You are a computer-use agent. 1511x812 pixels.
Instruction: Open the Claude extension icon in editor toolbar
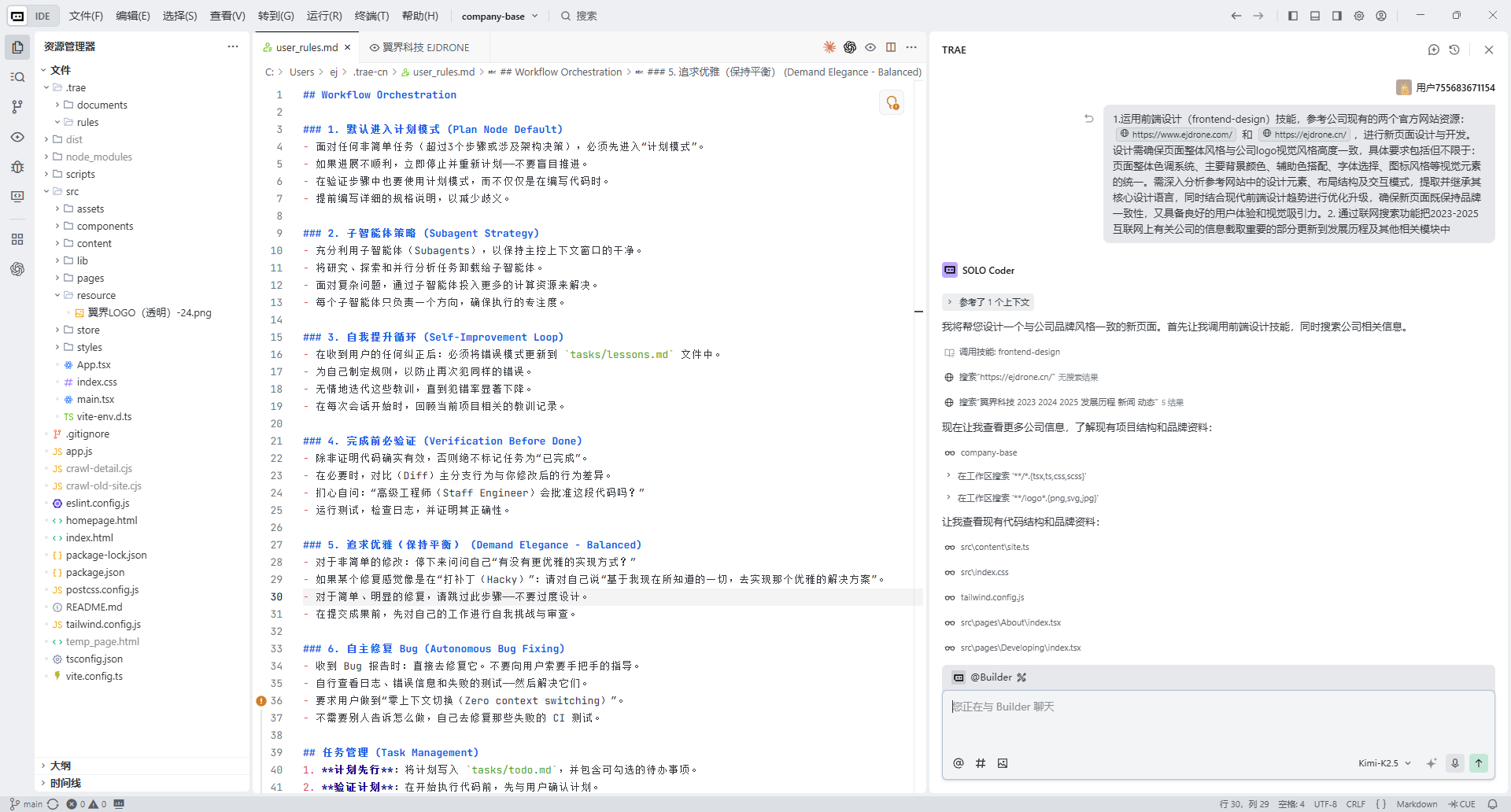(x=829, y=47)
